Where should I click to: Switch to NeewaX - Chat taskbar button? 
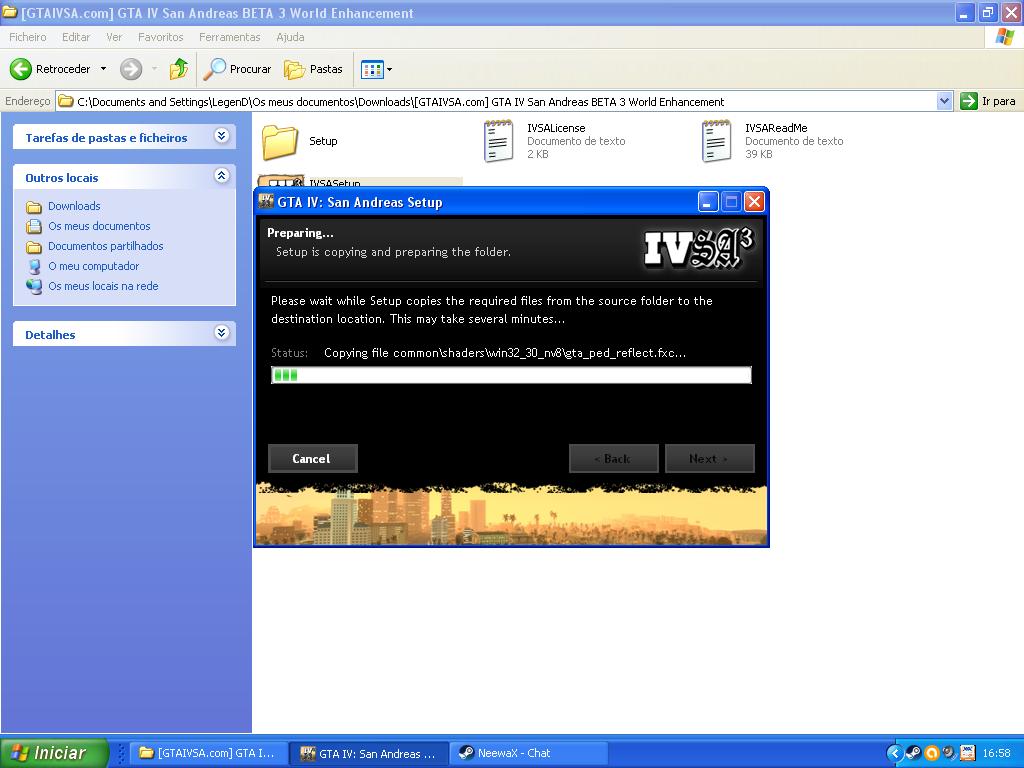[x=529, y=753]
